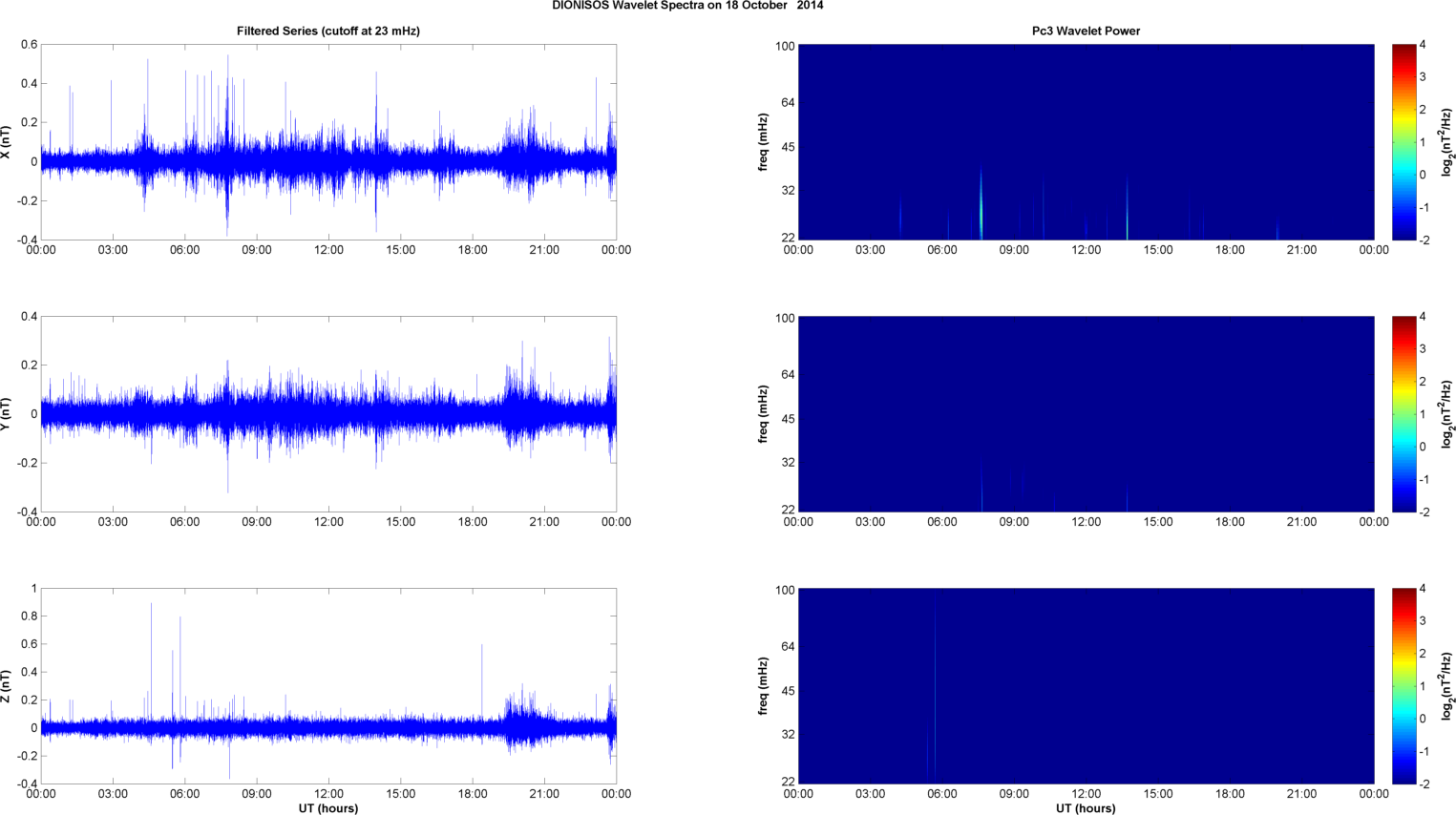Click the middle Pc3 wavelet spectrum panel
Viewport: 1456px width, 815px height.
1086,414
